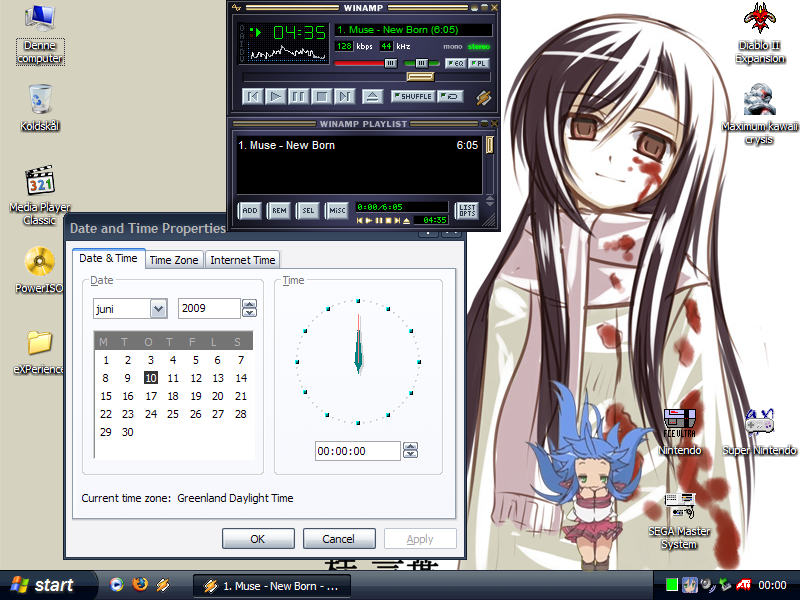Click Winamp eject open file button
Viewport: 800px width, 600px height.
[372, 96]
